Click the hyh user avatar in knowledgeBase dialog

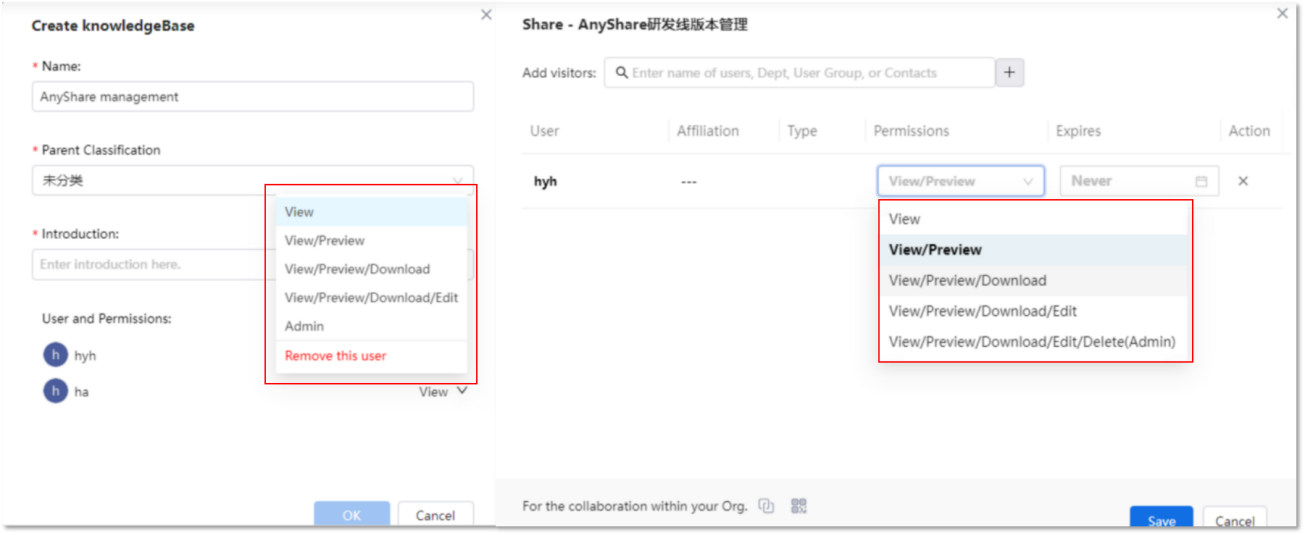[55, 355]
